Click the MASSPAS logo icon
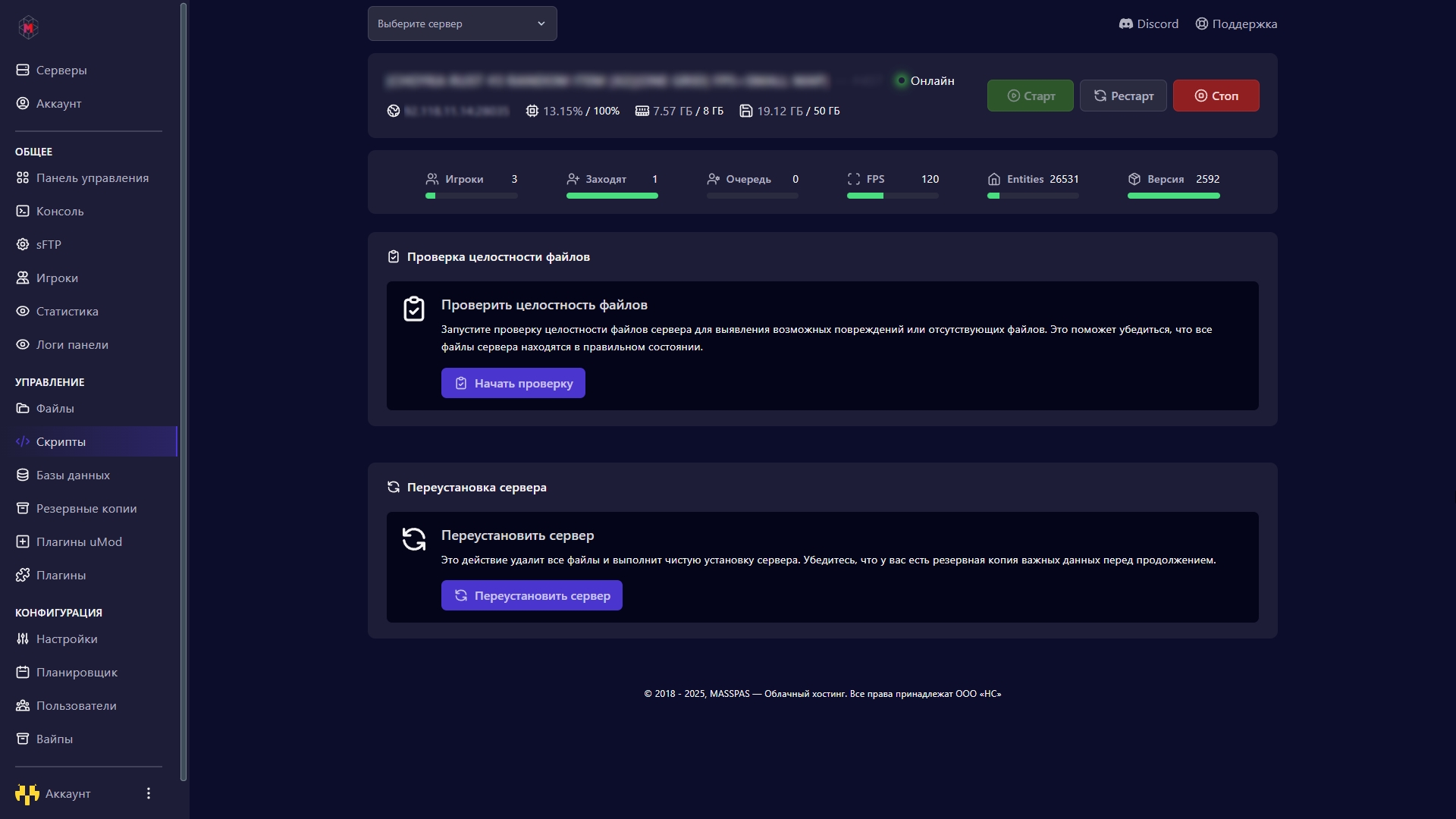1456x819 pixels. click(28, 27)
